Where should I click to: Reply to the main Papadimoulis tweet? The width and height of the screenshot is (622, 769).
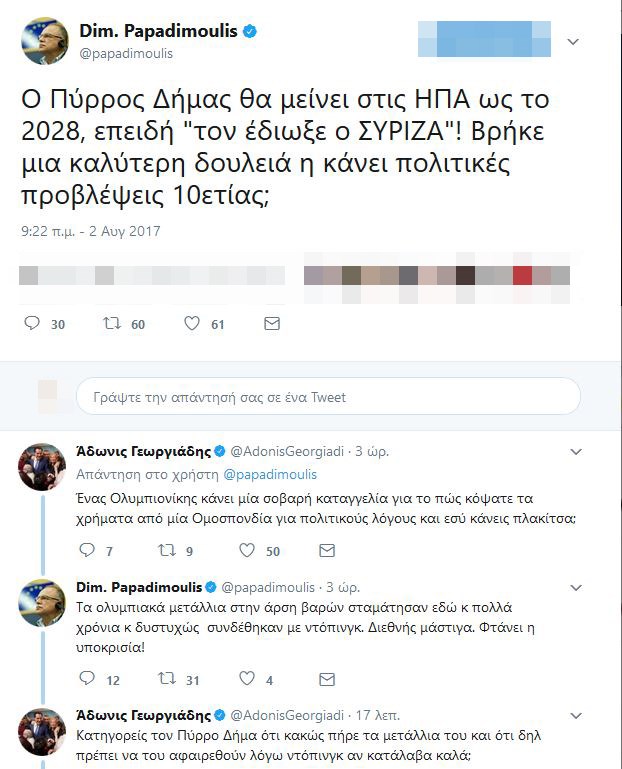click(32, 324)
